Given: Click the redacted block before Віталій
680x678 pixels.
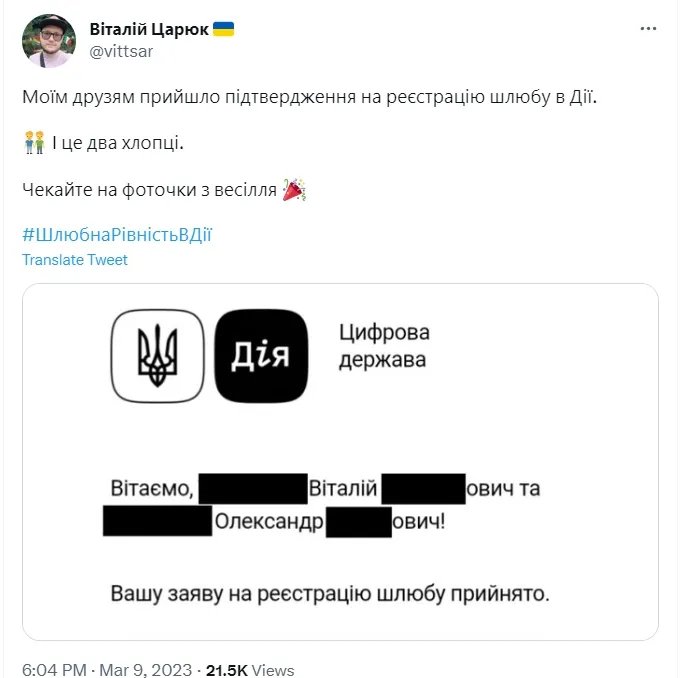Looking at the screenshot, I should (x=252, y=489).
